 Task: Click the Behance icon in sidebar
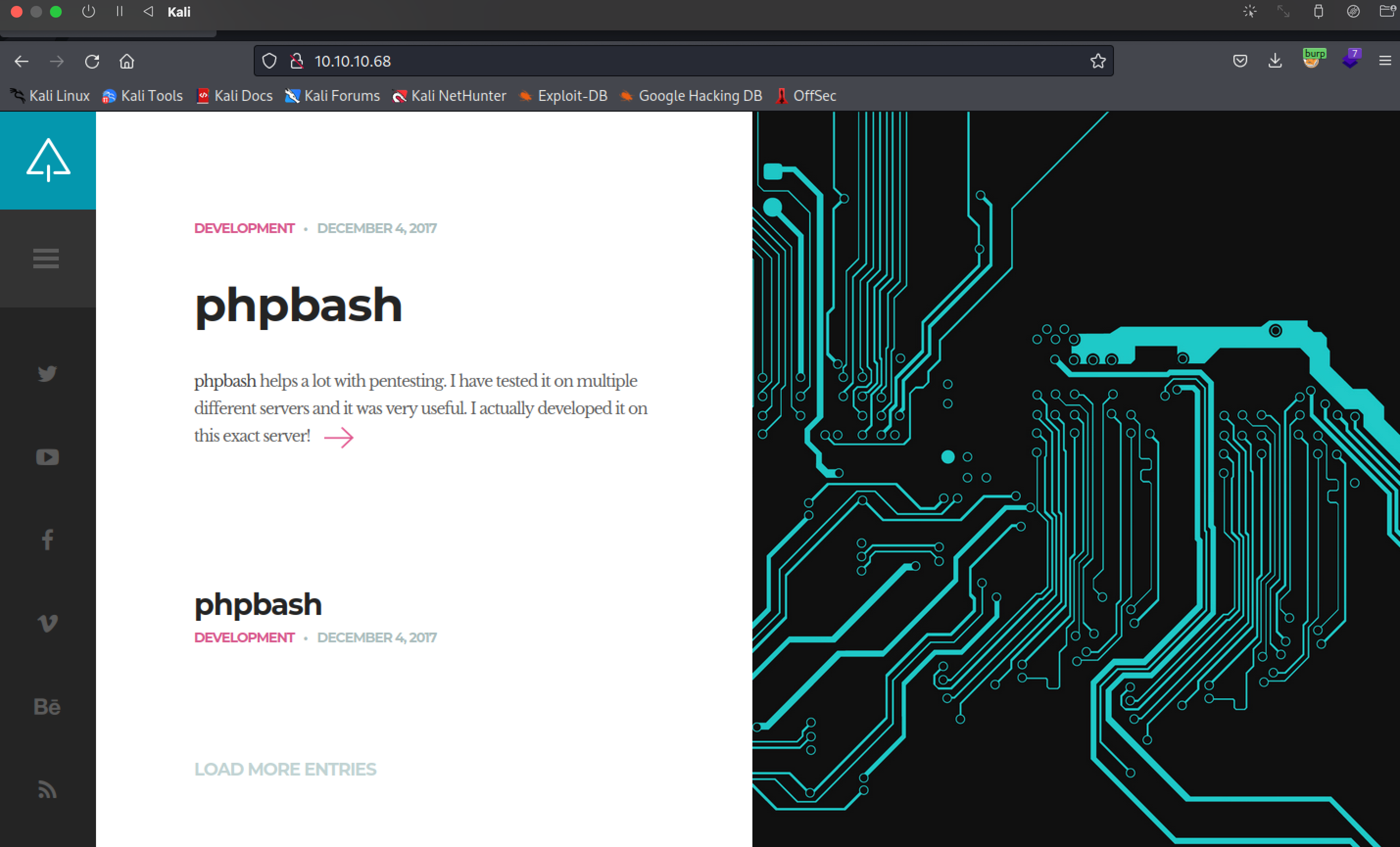[x=47, y=707]
